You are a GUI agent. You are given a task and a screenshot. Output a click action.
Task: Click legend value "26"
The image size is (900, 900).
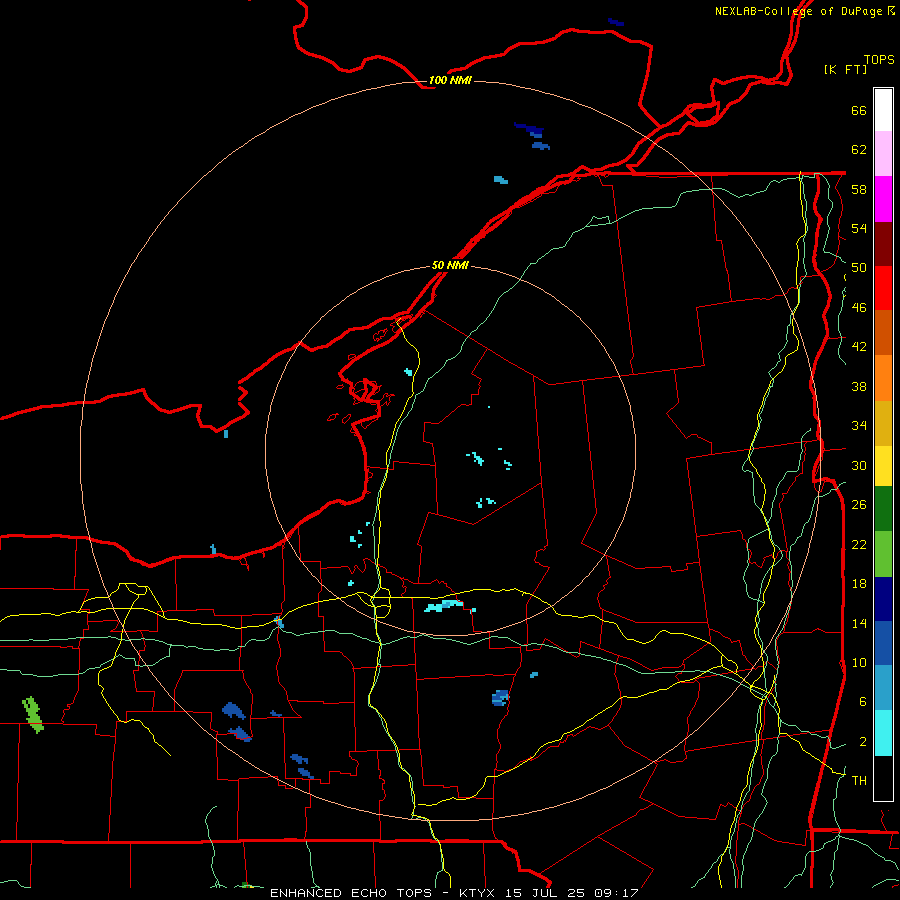coord(859,505)
